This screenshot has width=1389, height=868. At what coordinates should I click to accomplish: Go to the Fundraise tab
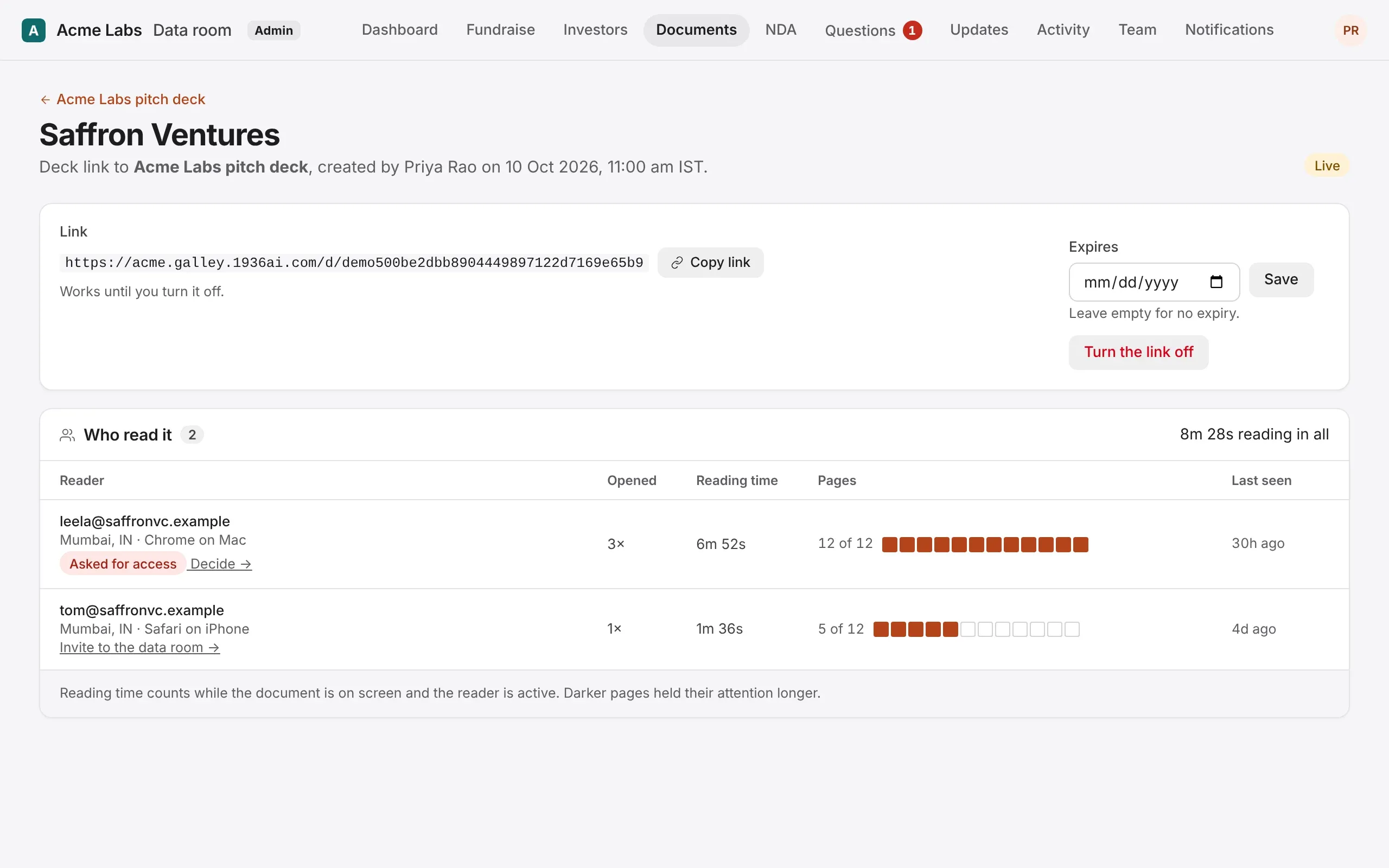pos(500,30)
